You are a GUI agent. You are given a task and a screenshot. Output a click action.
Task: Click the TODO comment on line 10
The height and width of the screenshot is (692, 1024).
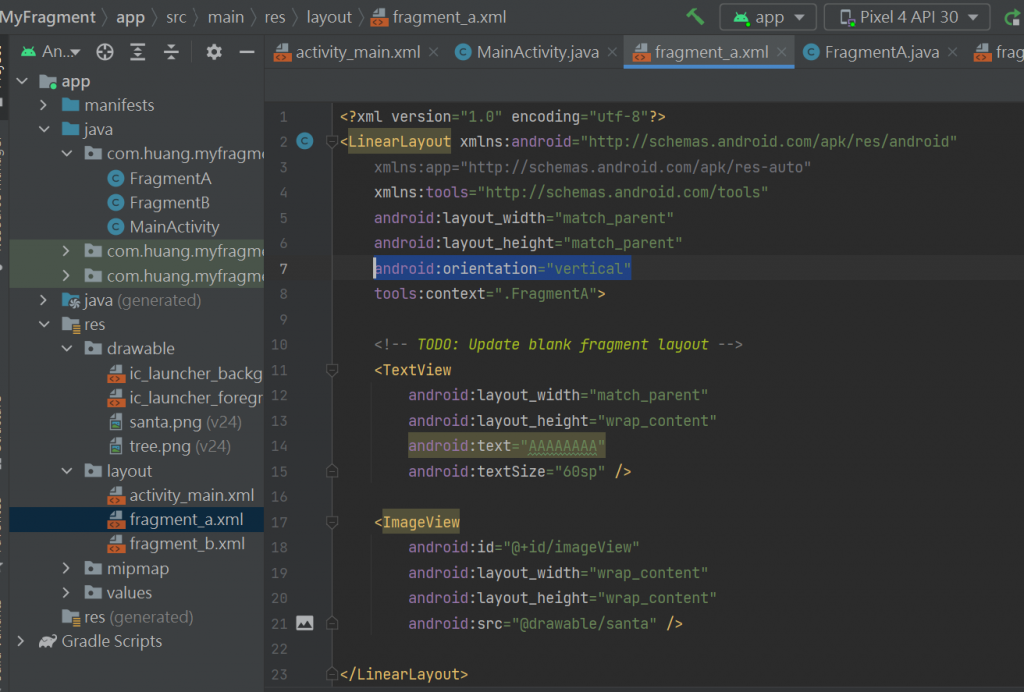558,345
